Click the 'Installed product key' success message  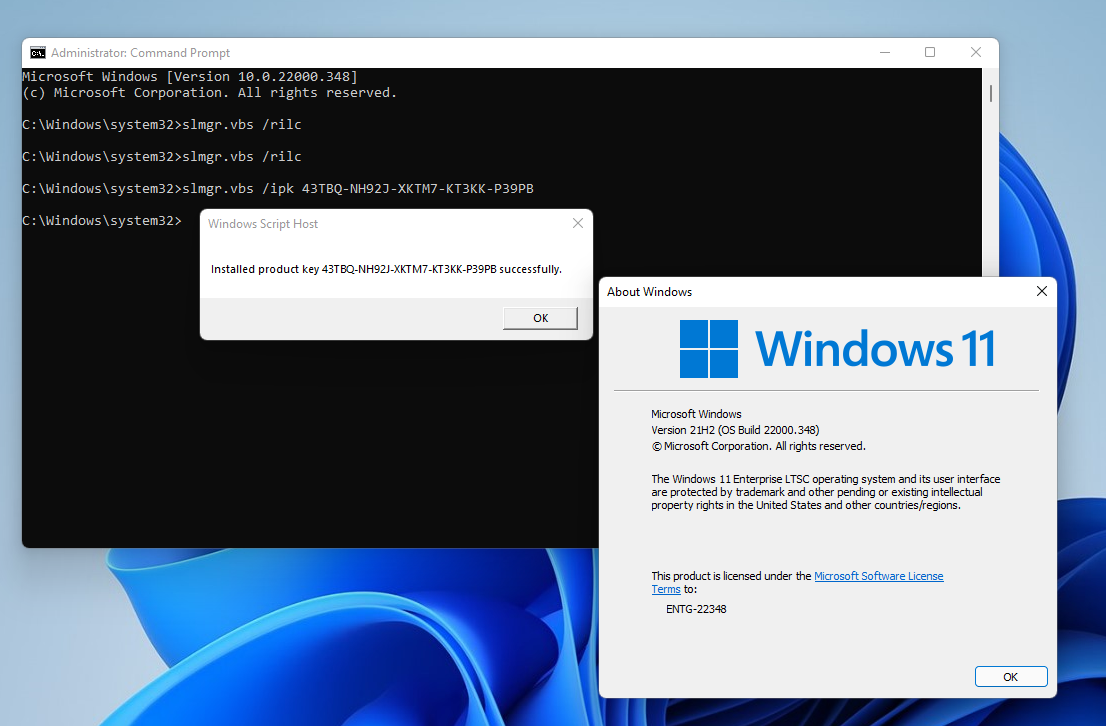(x=386, y=269)
